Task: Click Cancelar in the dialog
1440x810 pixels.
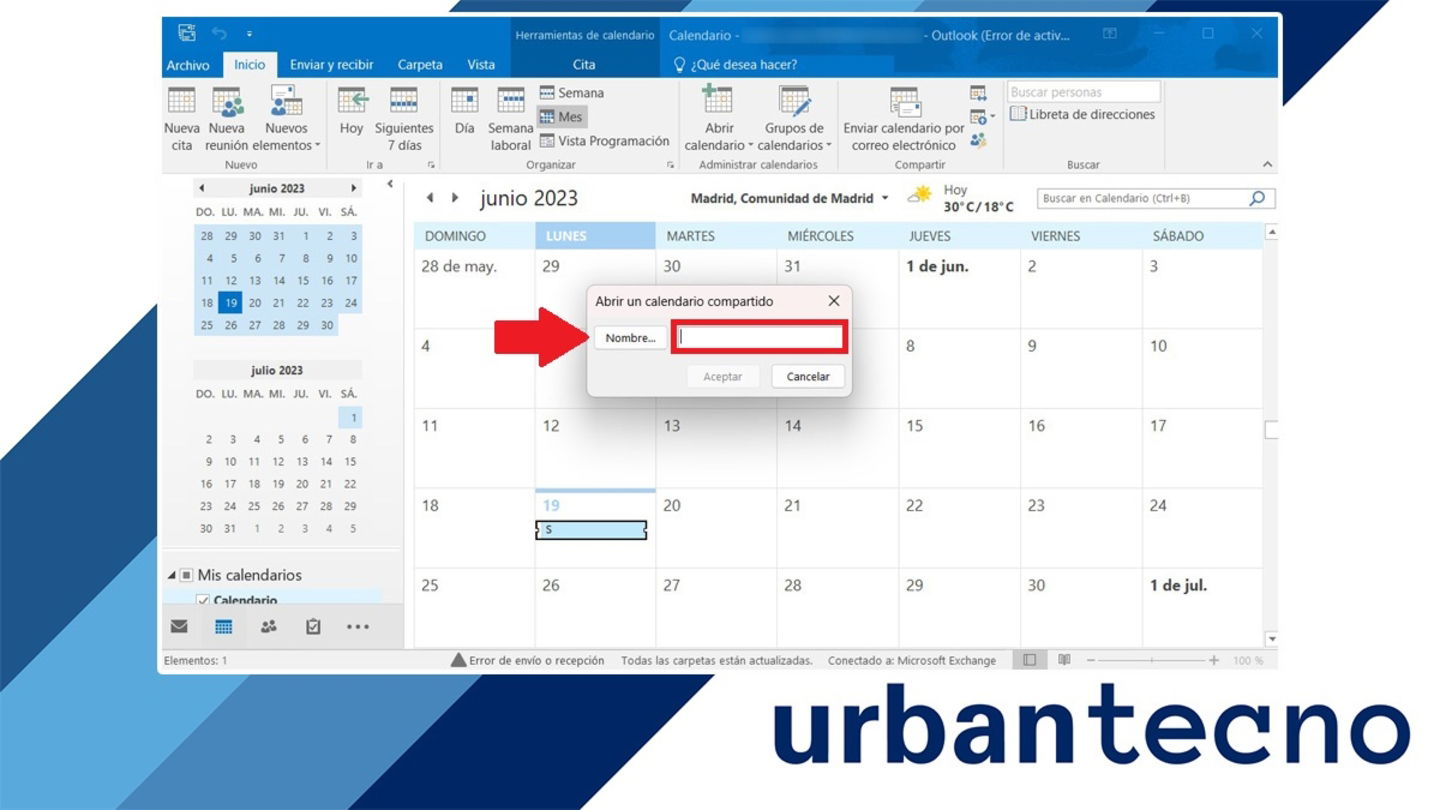Action: (808, 377)
